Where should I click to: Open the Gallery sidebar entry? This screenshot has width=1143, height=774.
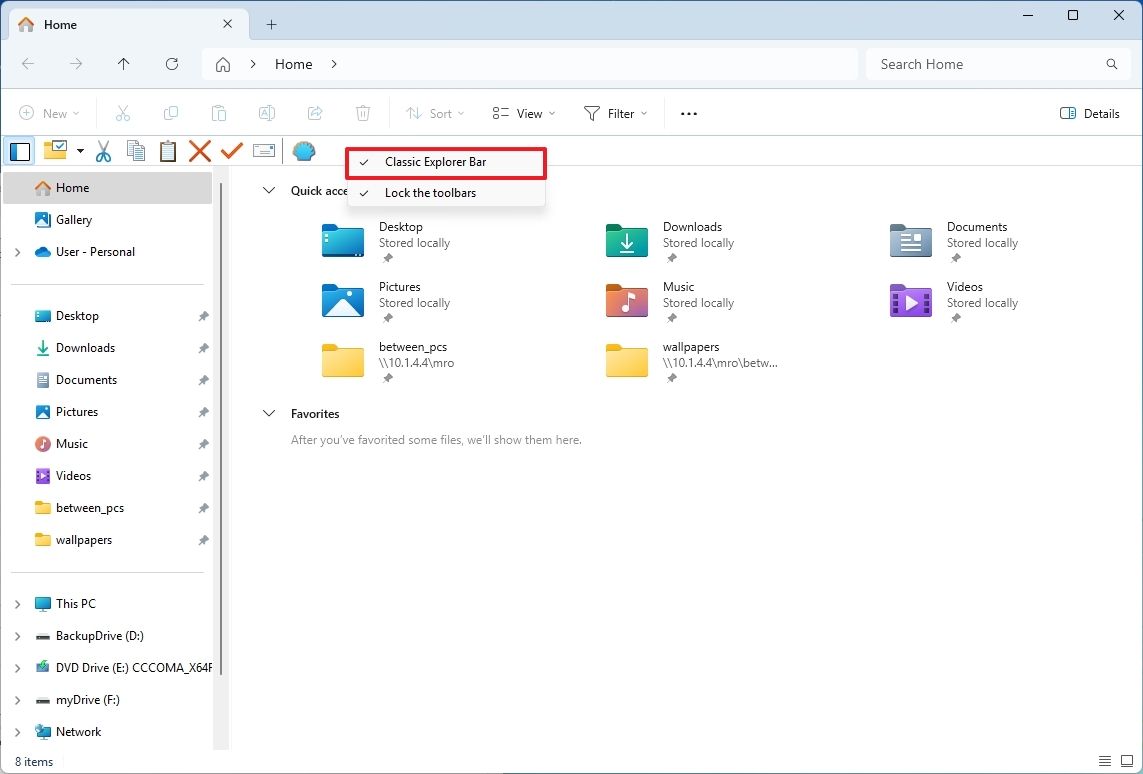tap(73, 219)
